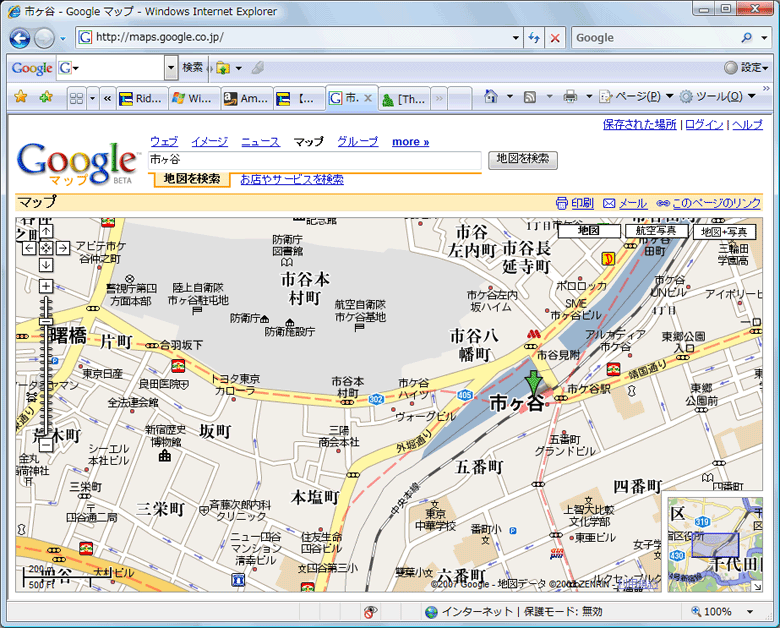
Task: Click the red Stop loading icon
Action: [555, 38]
